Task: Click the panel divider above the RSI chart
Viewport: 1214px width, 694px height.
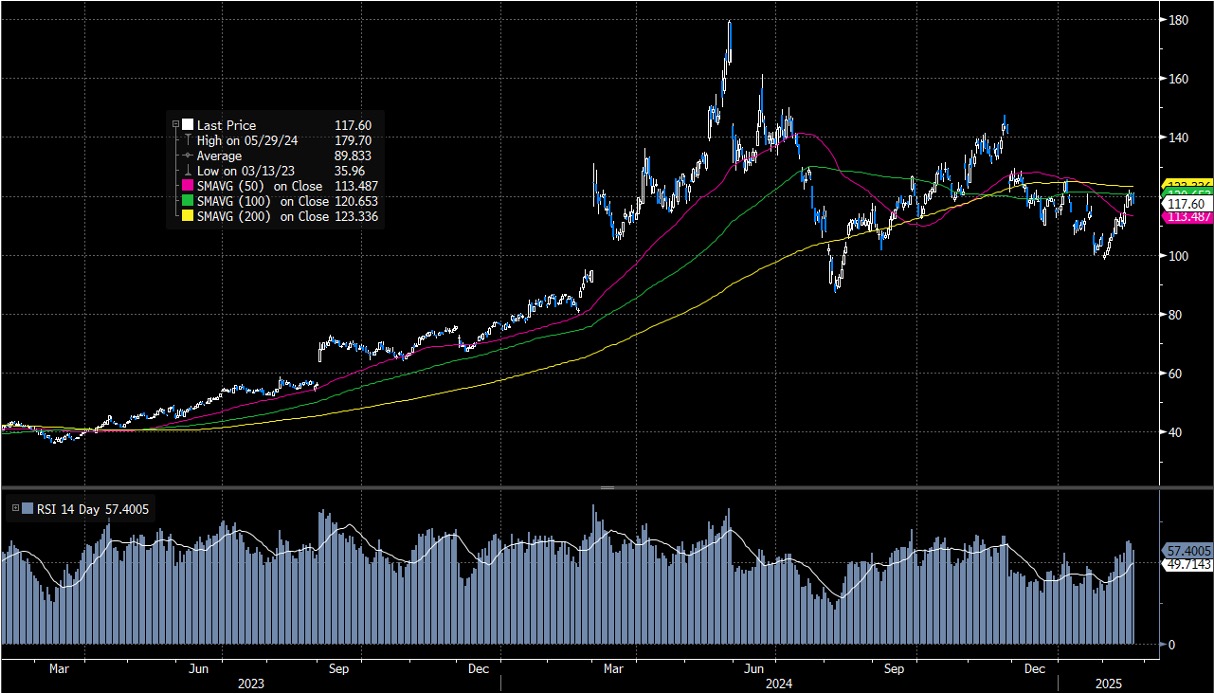Action: click(606, 488)
